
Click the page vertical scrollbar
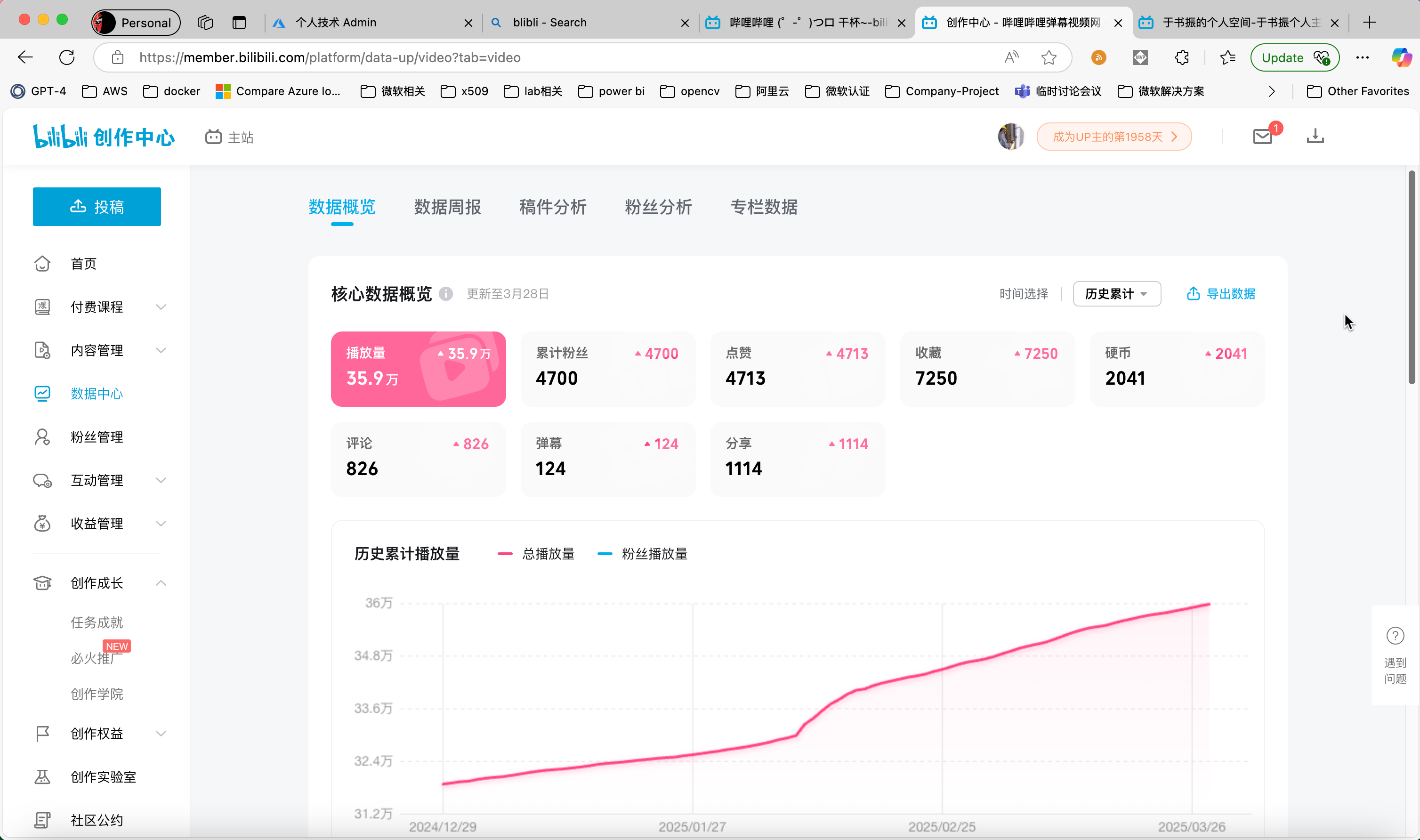[x=1412, y=277]
